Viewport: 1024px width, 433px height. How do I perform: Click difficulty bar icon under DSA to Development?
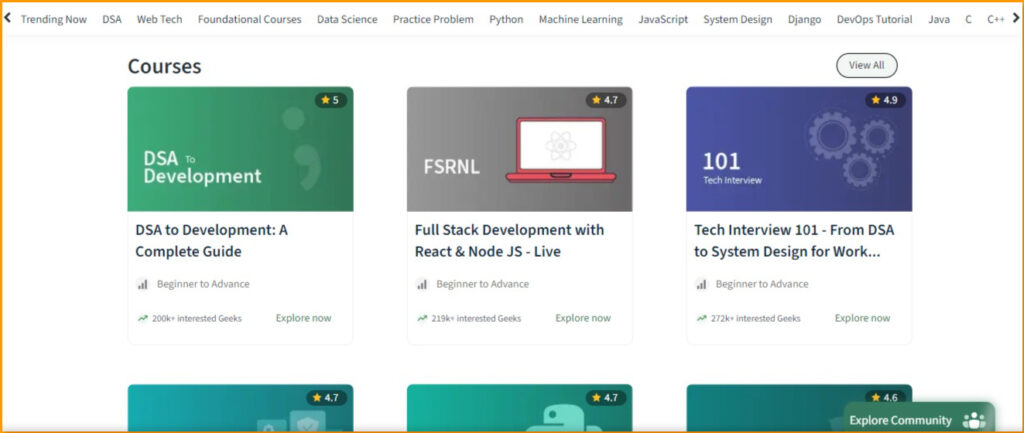tap(142, 284)
